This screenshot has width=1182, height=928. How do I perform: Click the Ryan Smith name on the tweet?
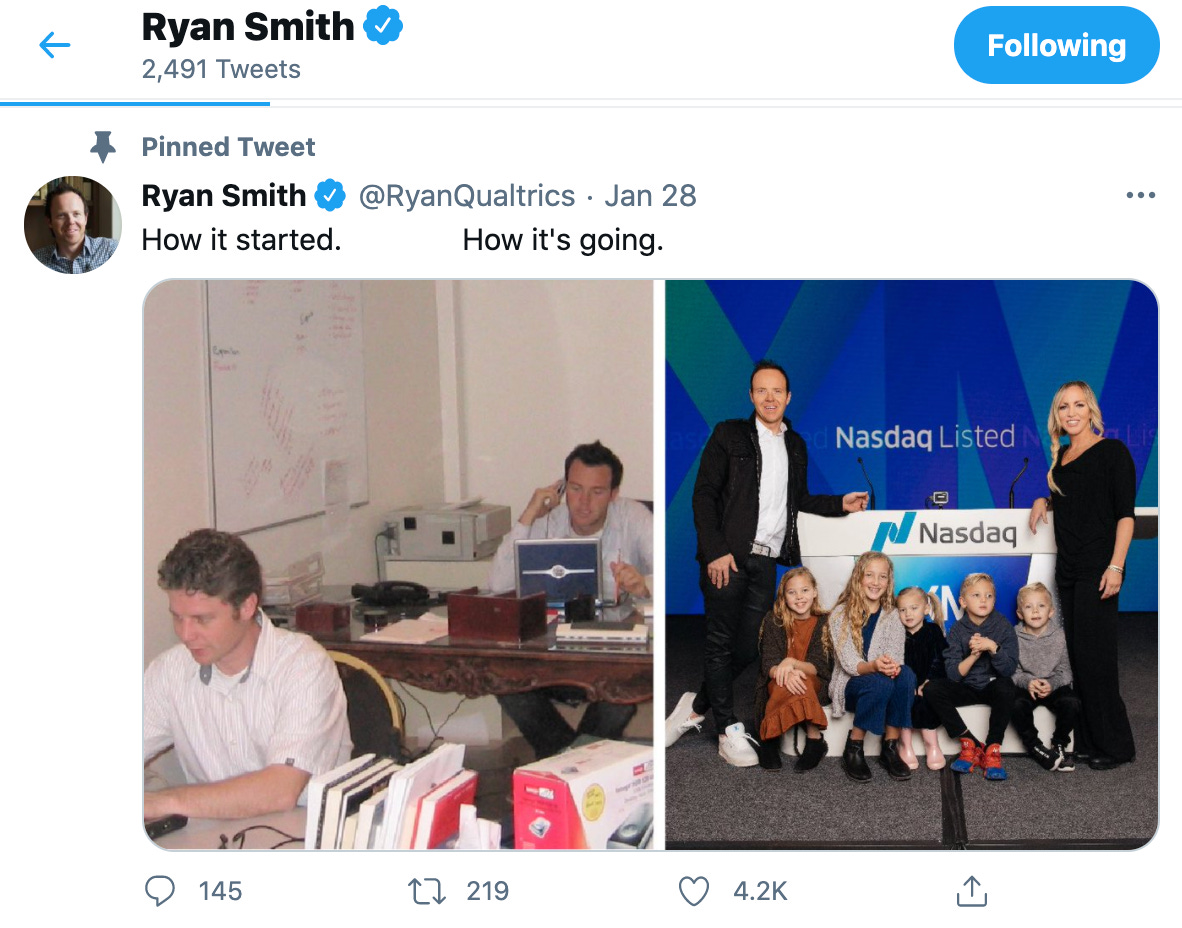click(224, 195)
